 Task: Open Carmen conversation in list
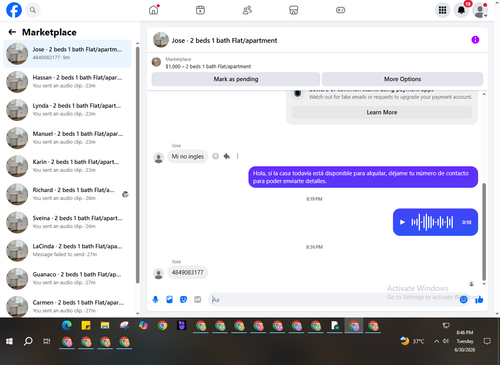tap(68, 306)
